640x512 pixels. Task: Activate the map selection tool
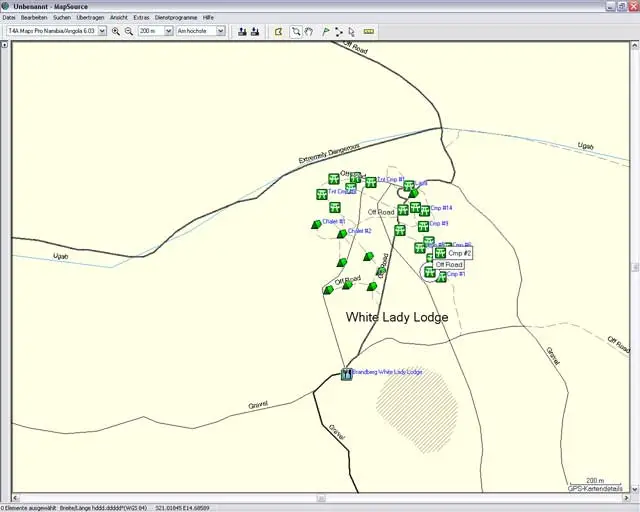click(x=278, y=31)
